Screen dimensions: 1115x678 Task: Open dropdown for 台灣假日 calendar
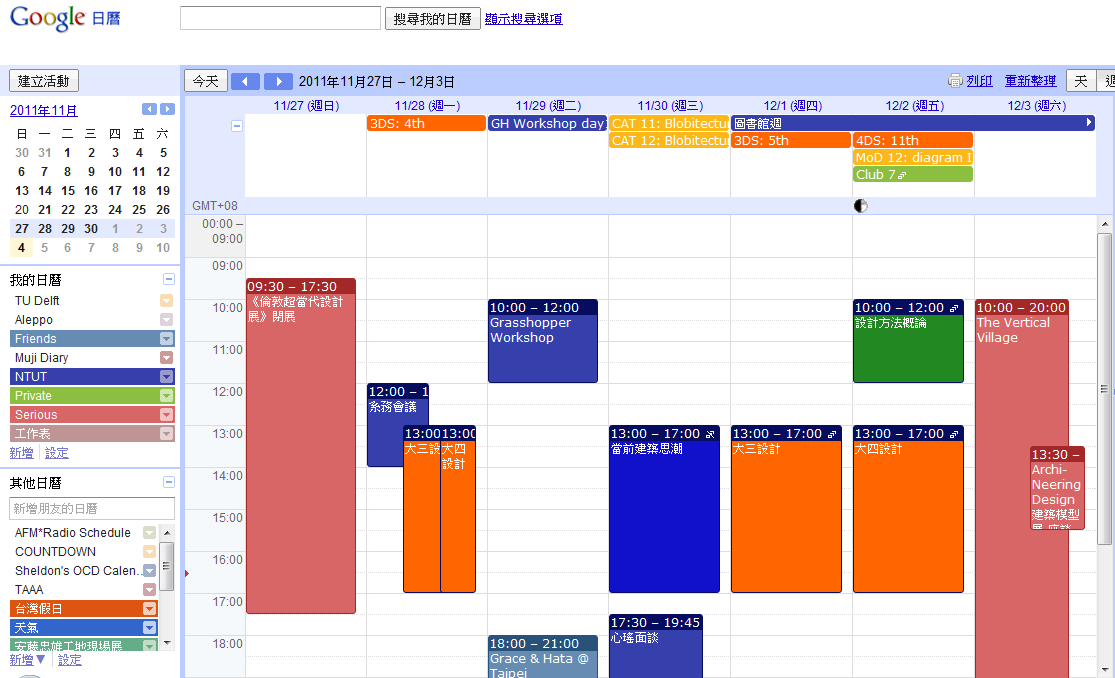click(149, 608)
